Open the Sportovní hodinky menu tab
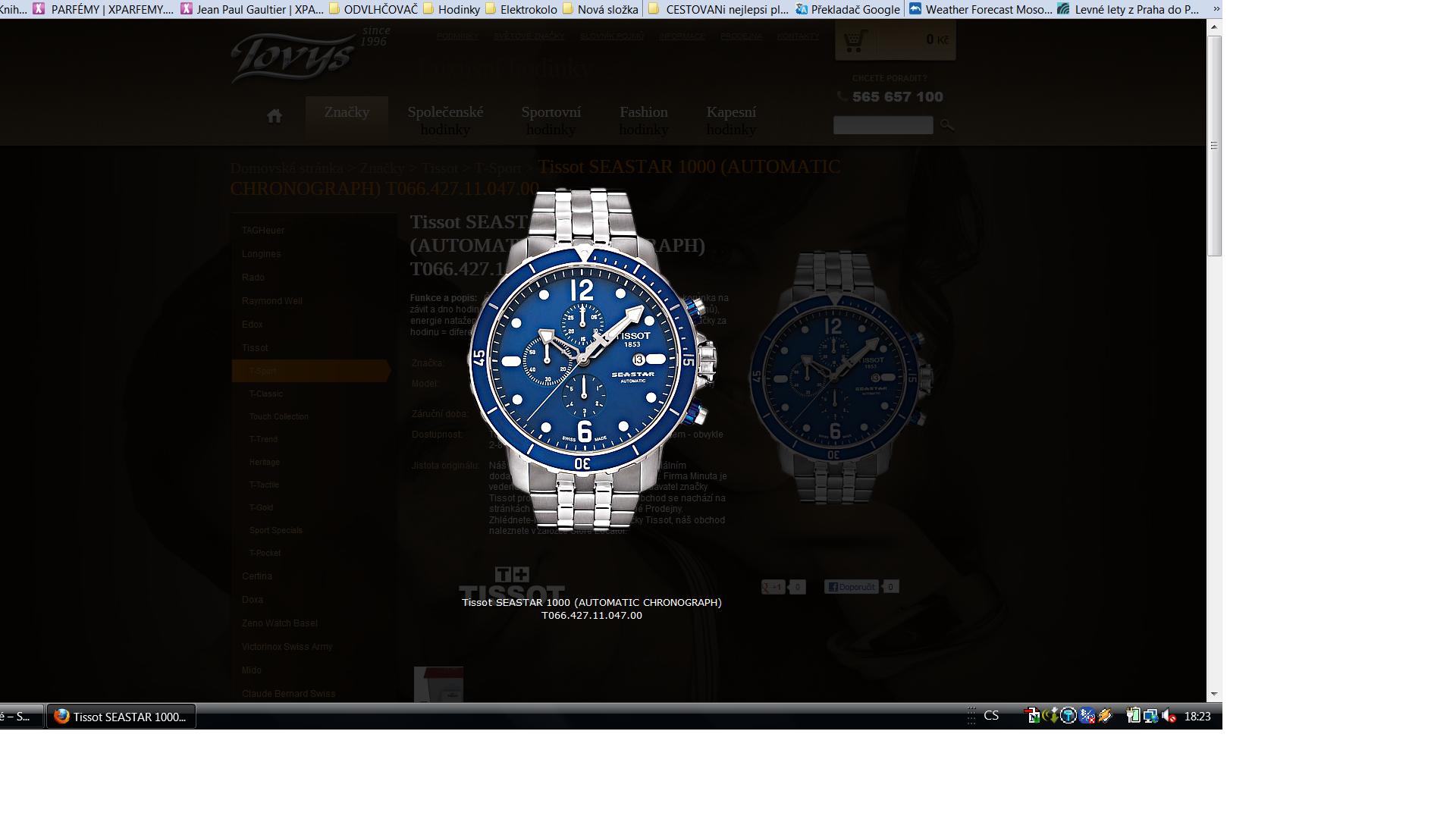Image resolution: width=1456 pixels, height=819 pixels. tap(551, 121)
